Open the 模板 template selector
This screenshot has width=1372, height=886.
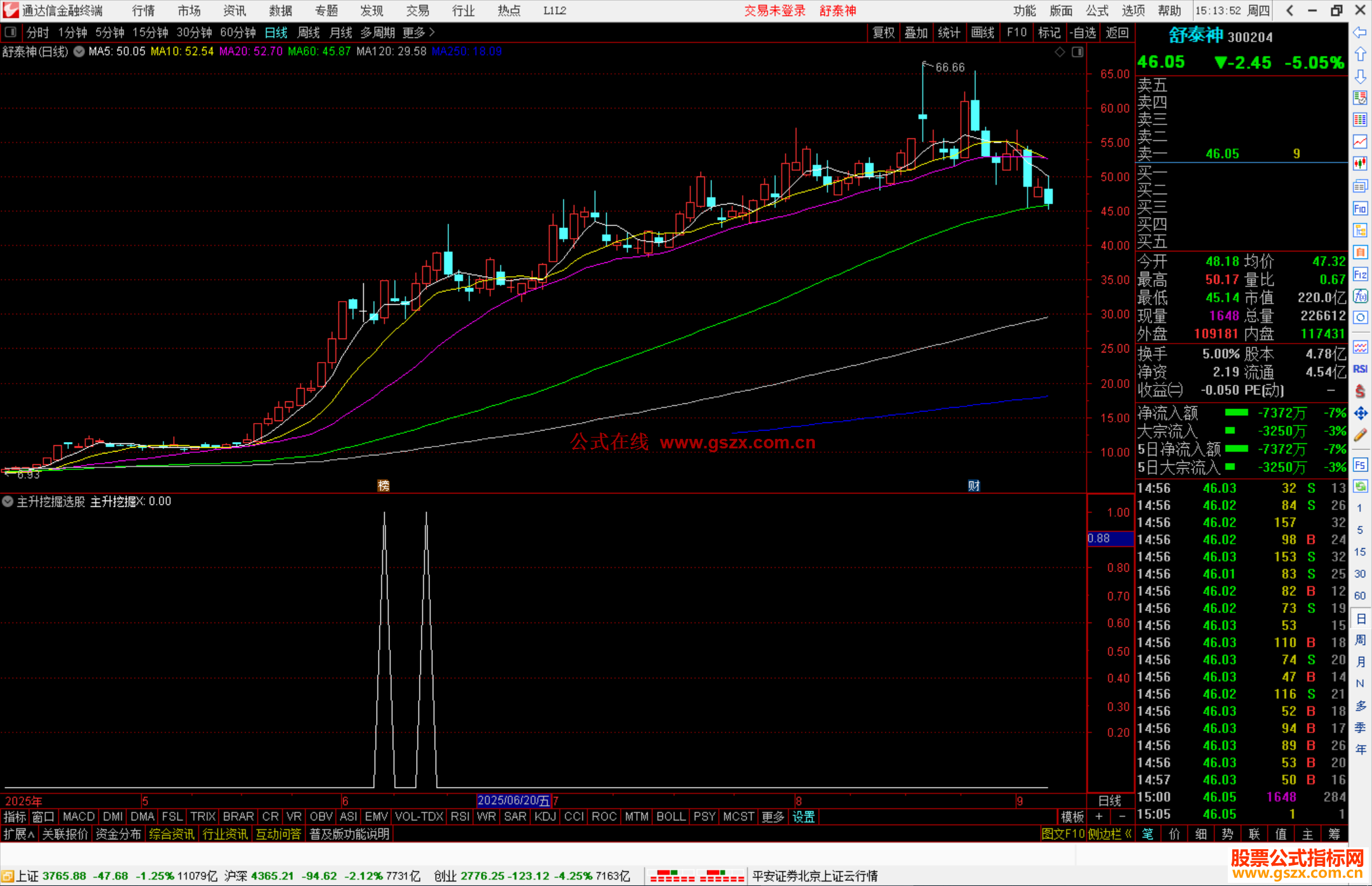pos(1072,817)
